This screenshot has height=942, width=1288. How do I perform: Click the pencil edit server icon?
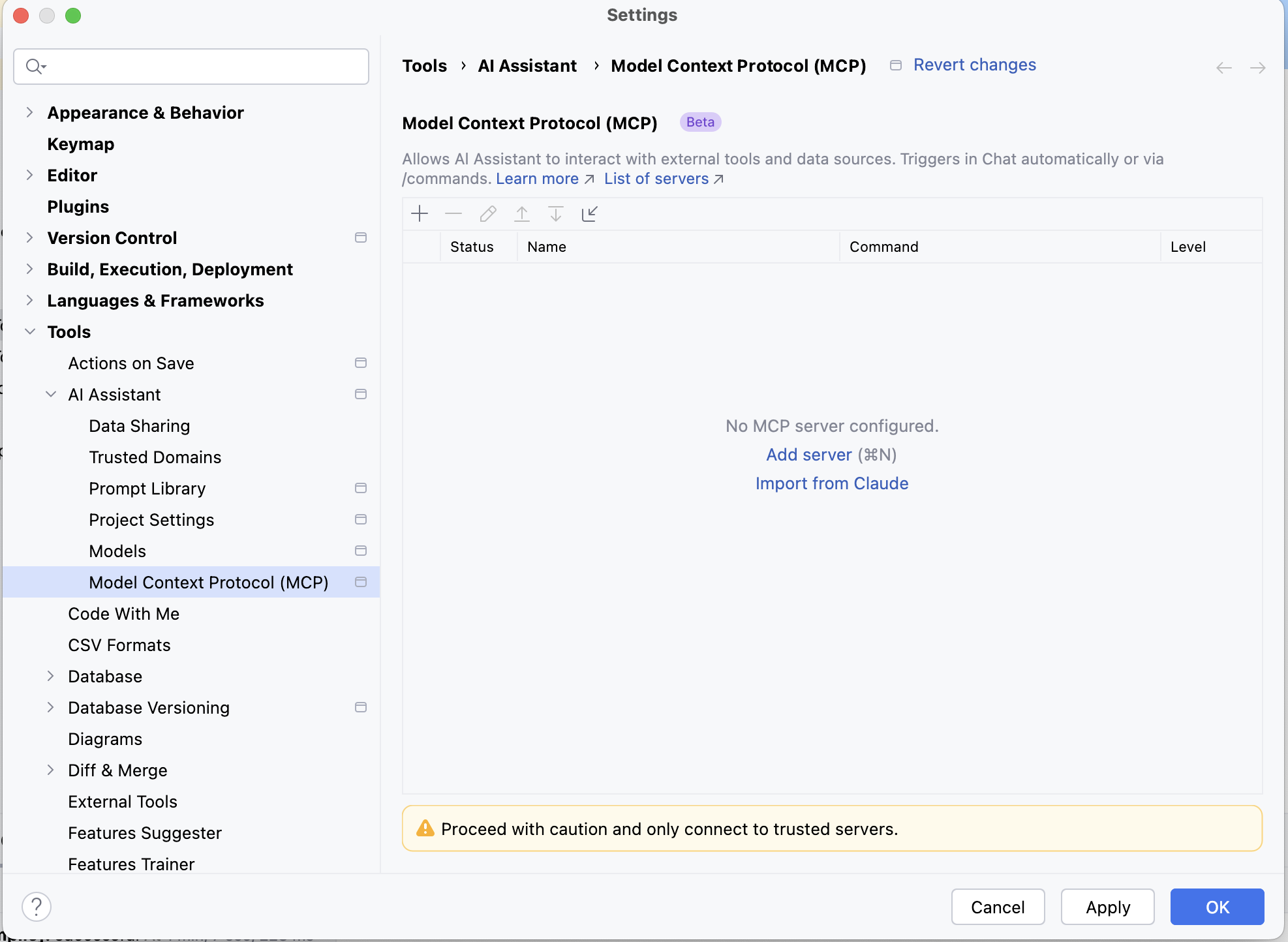click(x=488, y=213)
